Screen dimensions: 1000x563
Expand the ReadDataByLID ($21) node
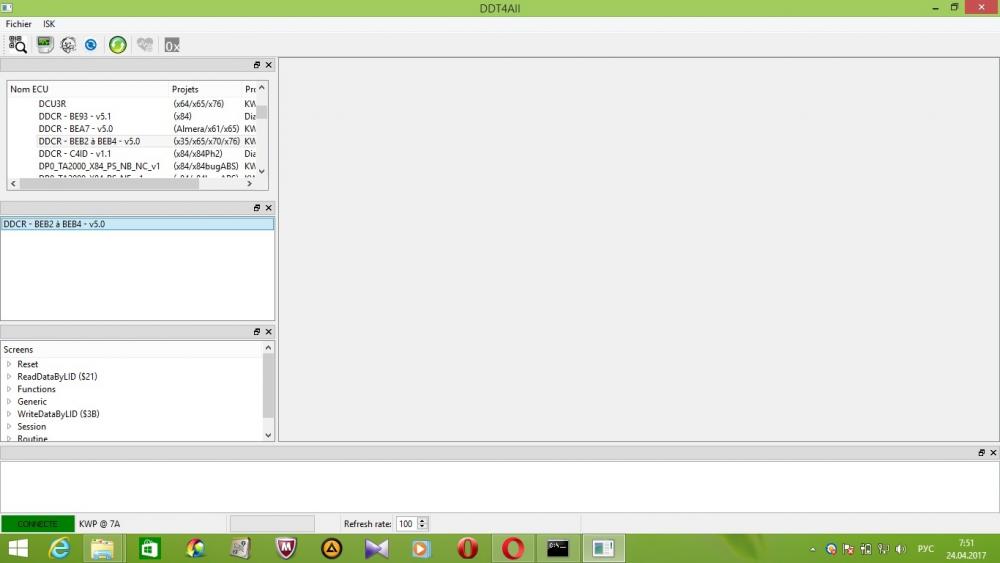(9, 377)
